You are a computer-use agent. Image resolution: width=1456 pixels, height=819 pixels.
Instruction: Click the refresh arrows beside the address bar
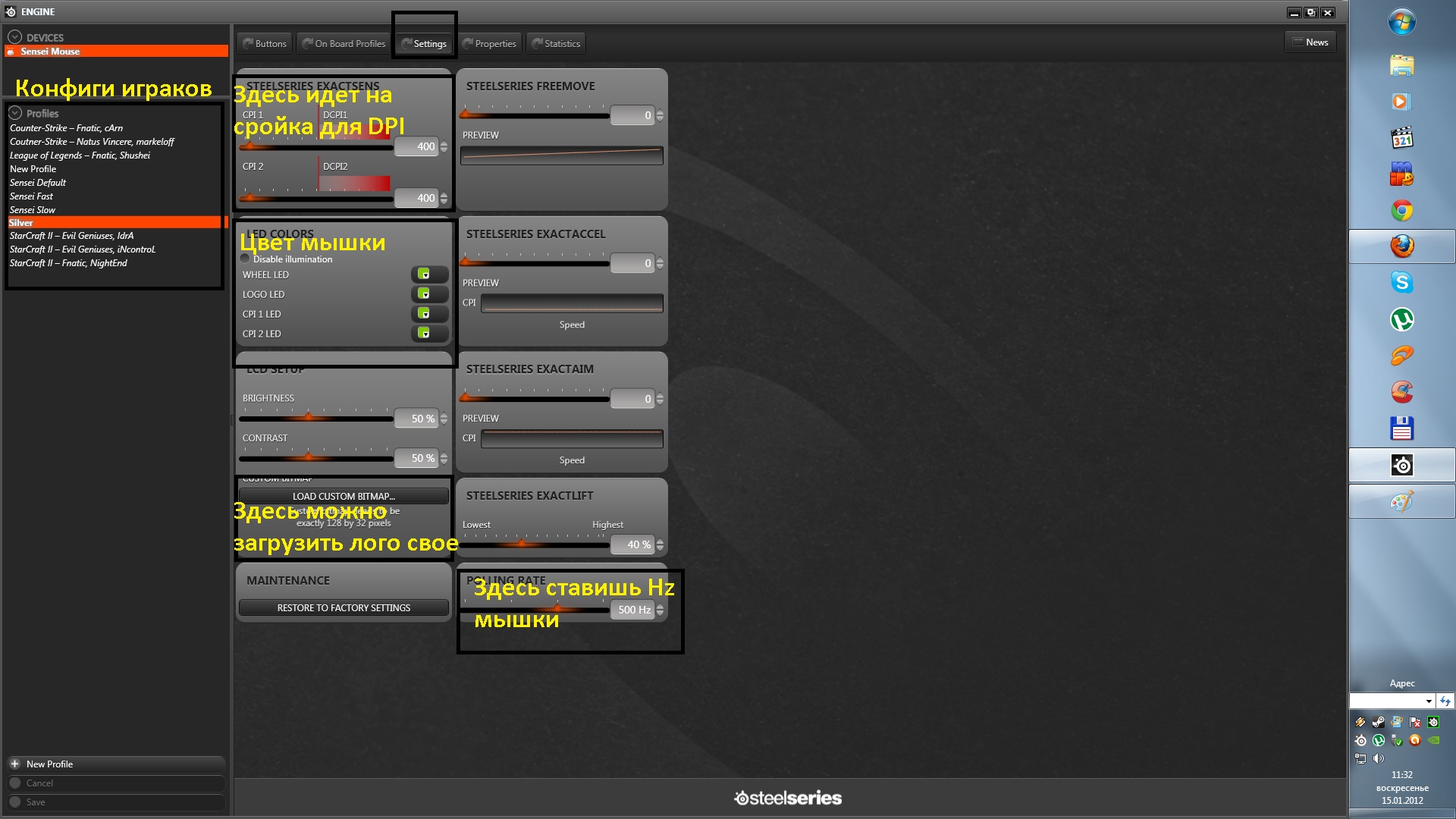[1445, 701]
